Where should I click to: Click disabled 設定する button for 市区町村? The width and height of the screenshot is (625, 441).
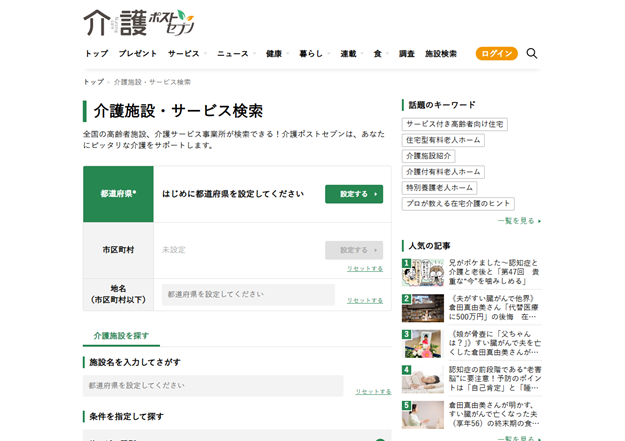point(354,250)
